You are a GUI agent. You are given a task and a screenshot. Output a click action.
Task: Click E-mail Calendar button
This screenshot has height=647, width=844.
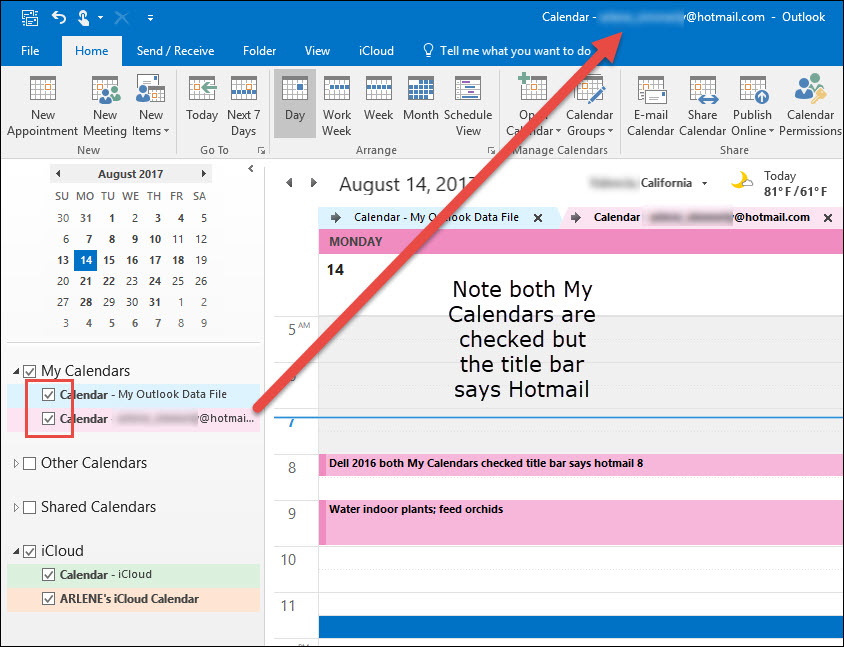tap(650, 107)
